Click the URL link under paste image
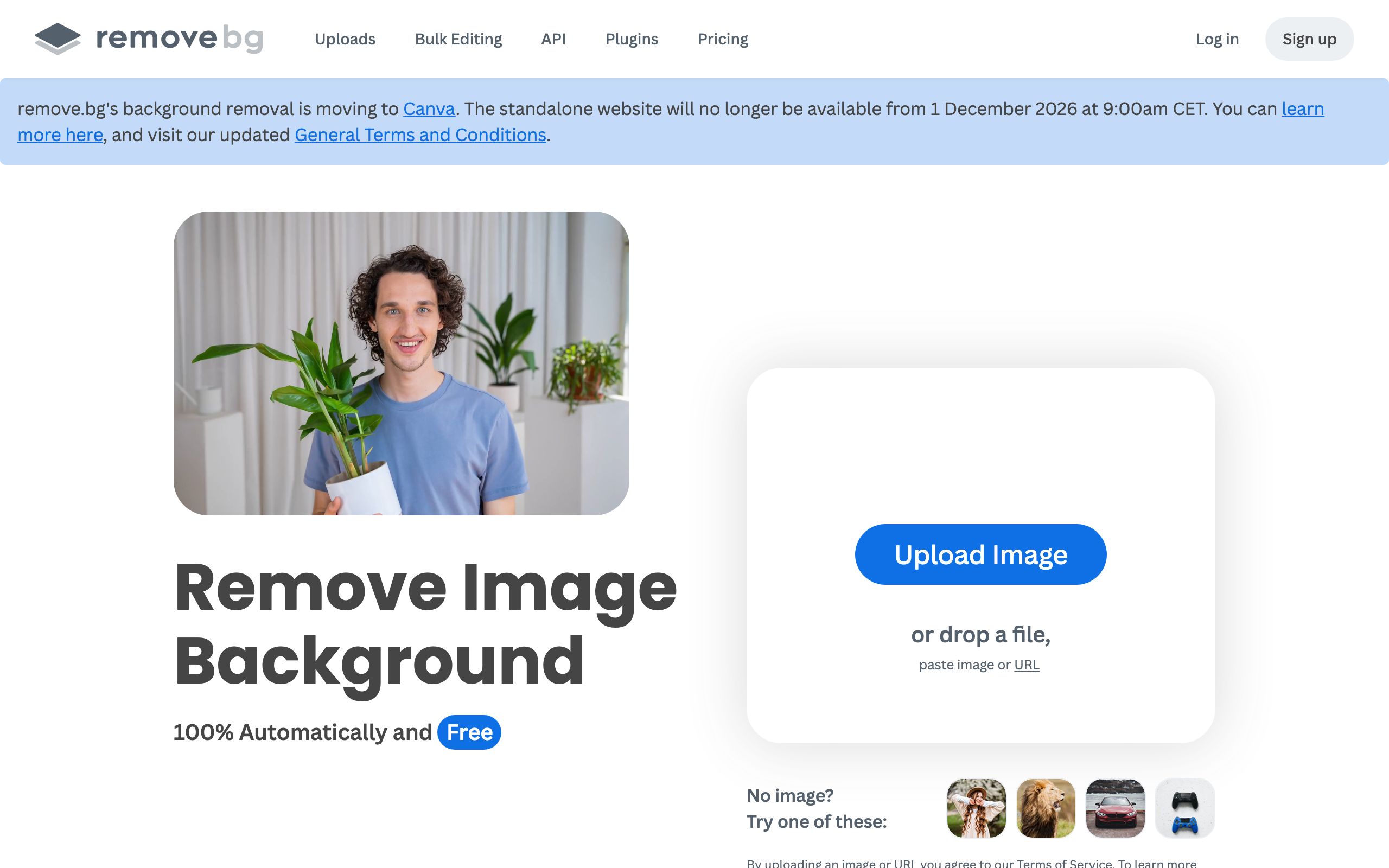 click(x=1026, y=665)
